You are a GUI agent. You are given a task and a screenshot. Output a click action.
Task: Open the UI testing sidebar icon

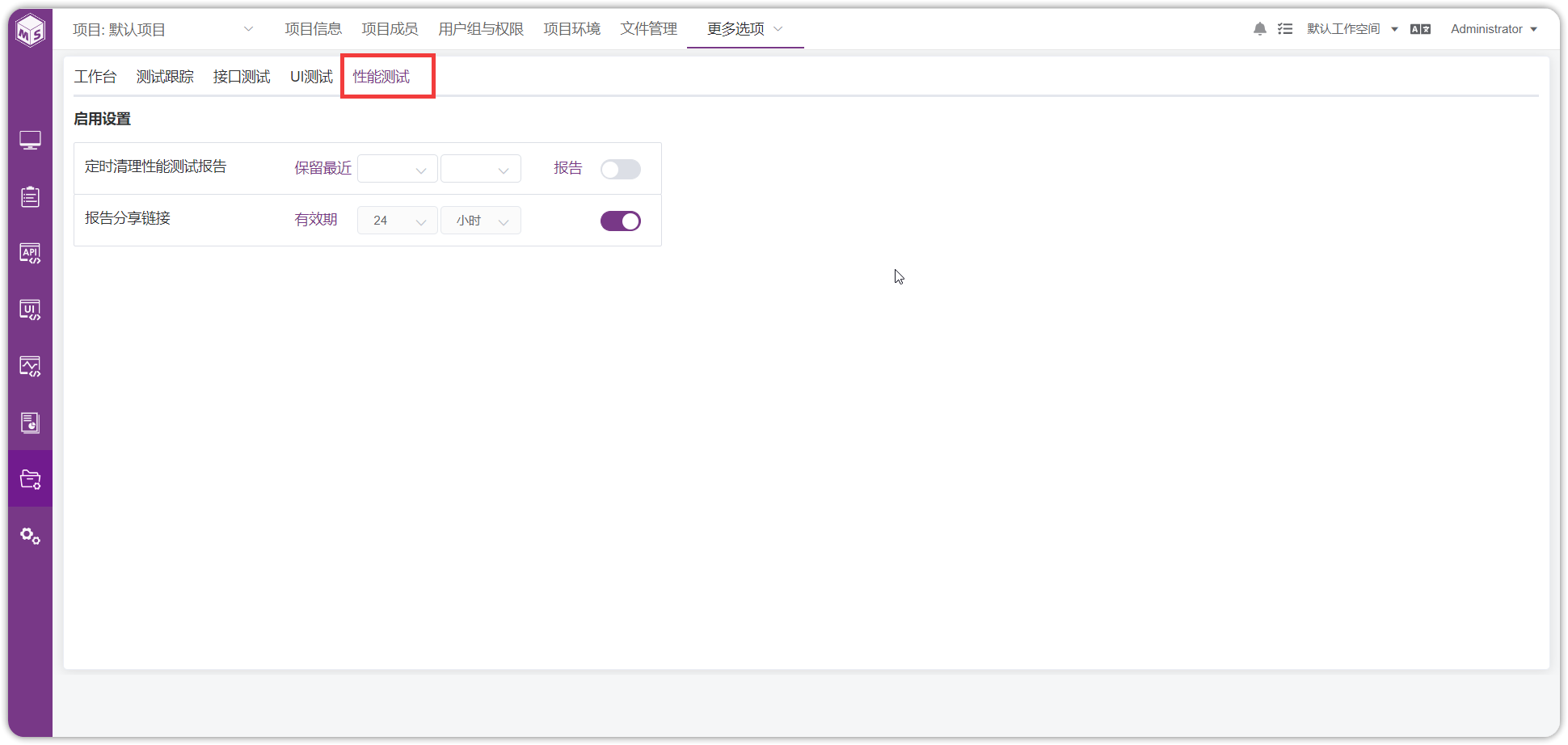pos(30,310)
